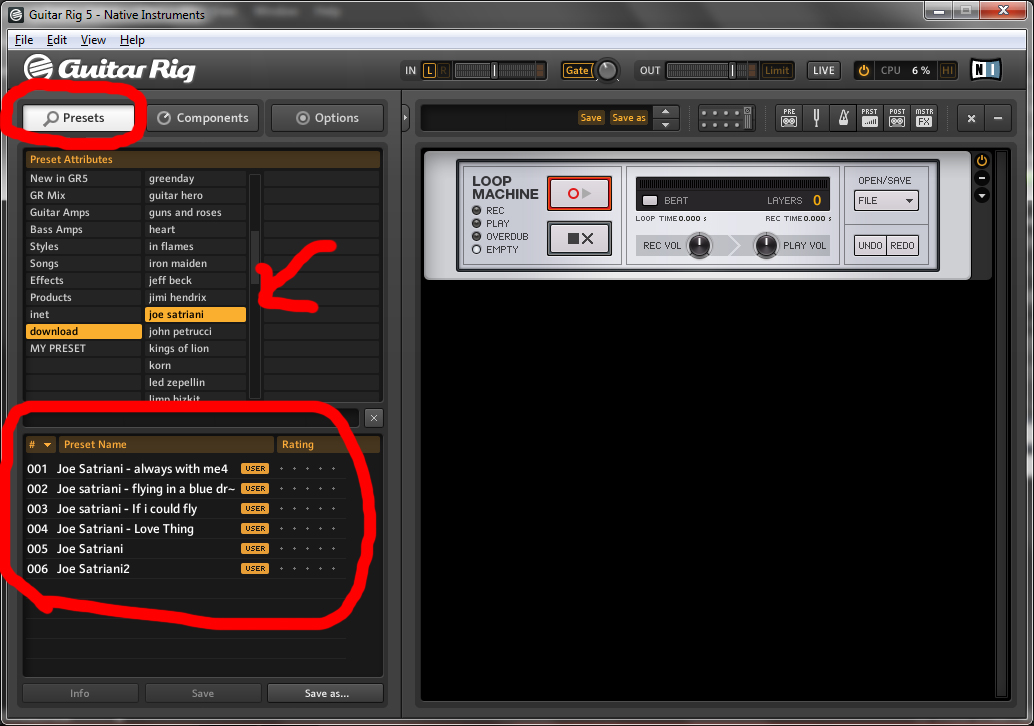Select the Guitar Amps attribute
Image resolution: width=1034 pixels, height=726 pixels.
point(84,212)
